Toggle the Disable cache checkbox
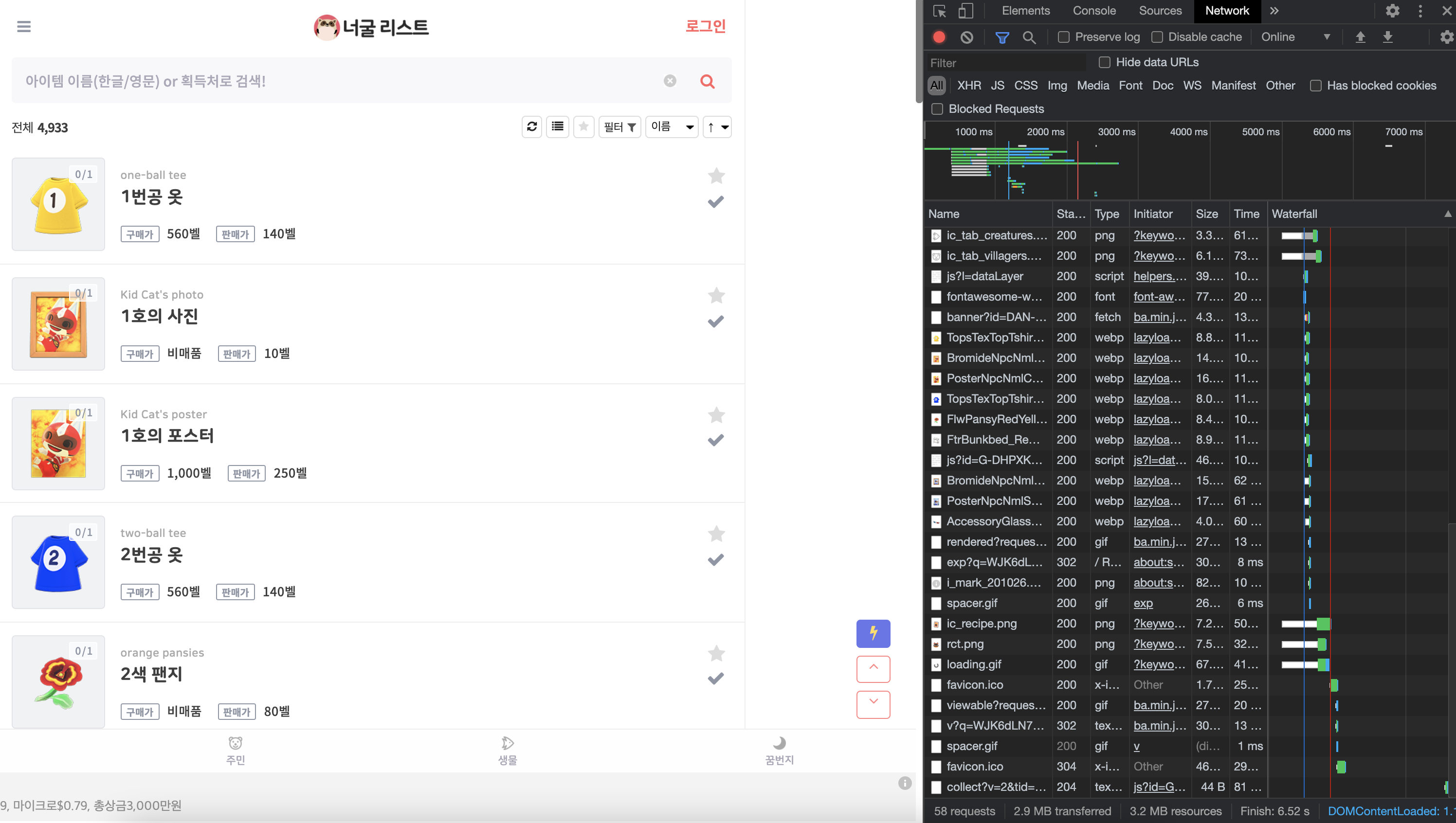The height and width of the screenshot is (823, 1456). 1157,37
